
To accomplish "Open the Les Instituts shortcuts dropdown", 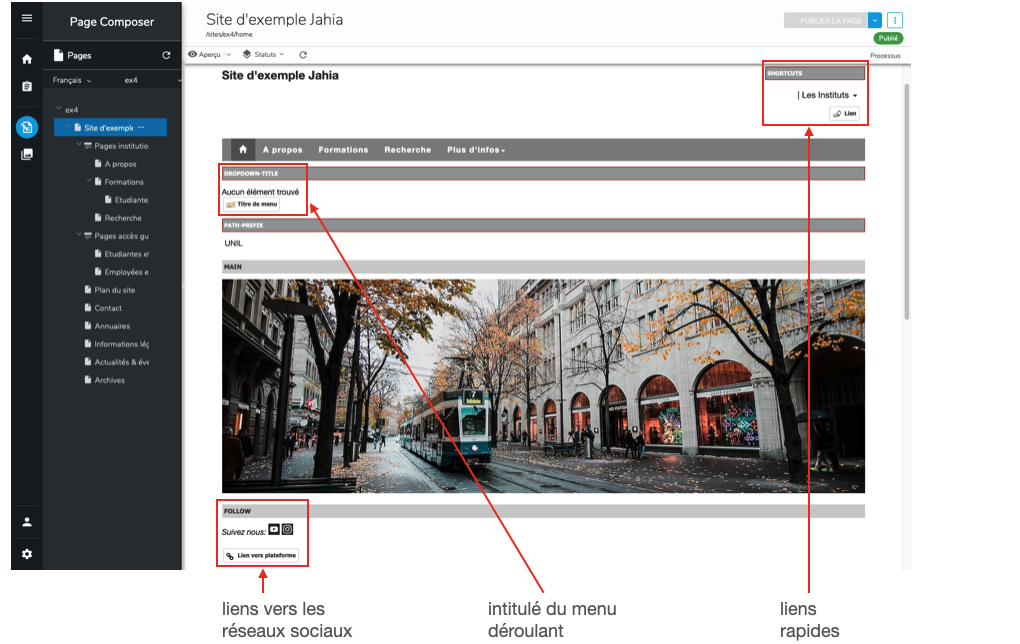I will (x=828, y=95).
